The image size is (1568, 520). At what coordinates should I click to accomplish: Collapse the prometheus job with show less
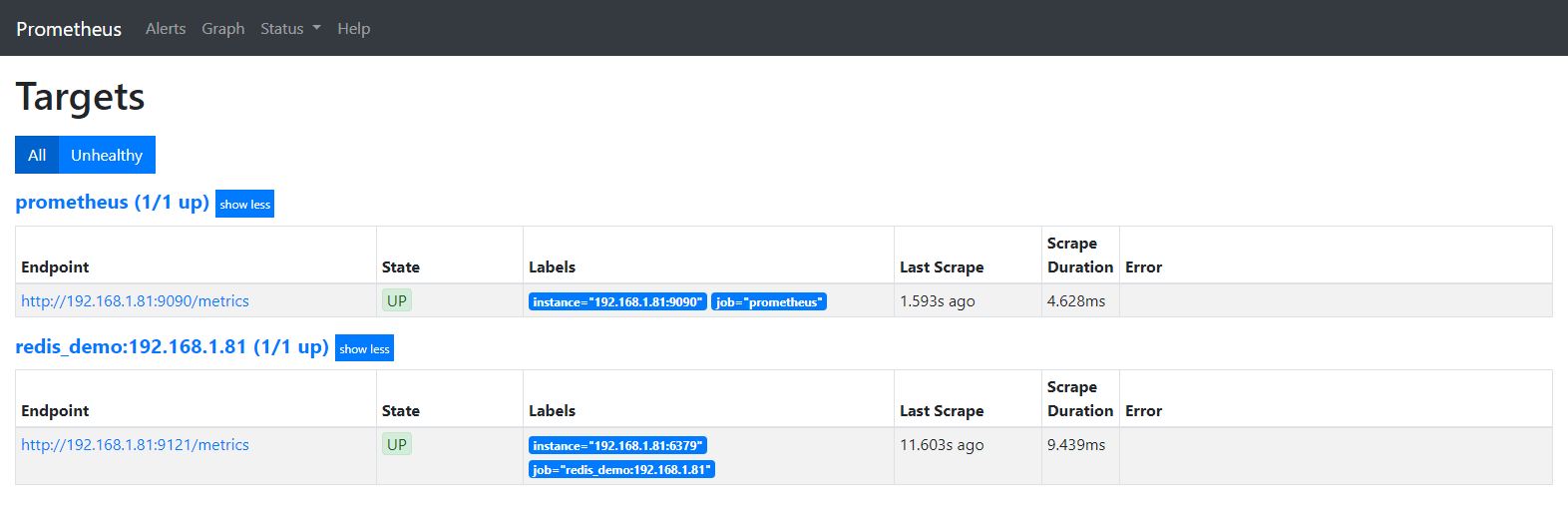[x=244, y=204]
